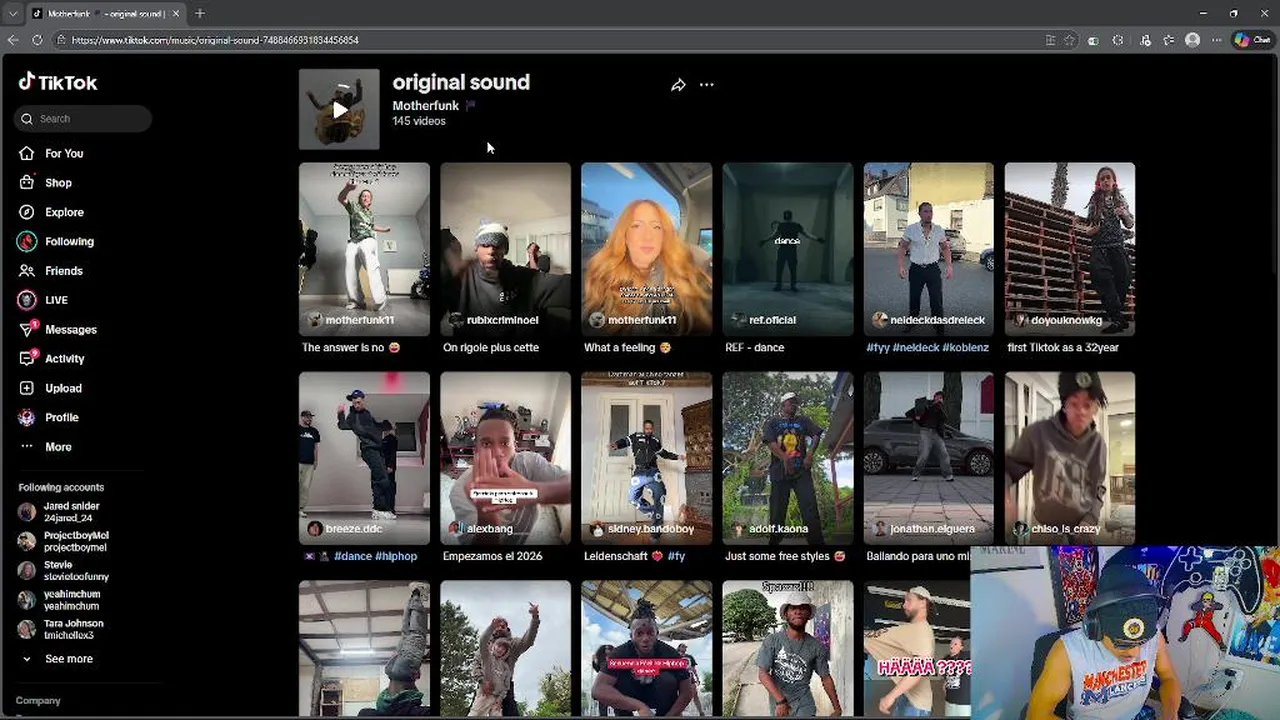This screenshot has width=1280, height=720.
Task: Click the Company footer heading
Action: pos(38,701)
